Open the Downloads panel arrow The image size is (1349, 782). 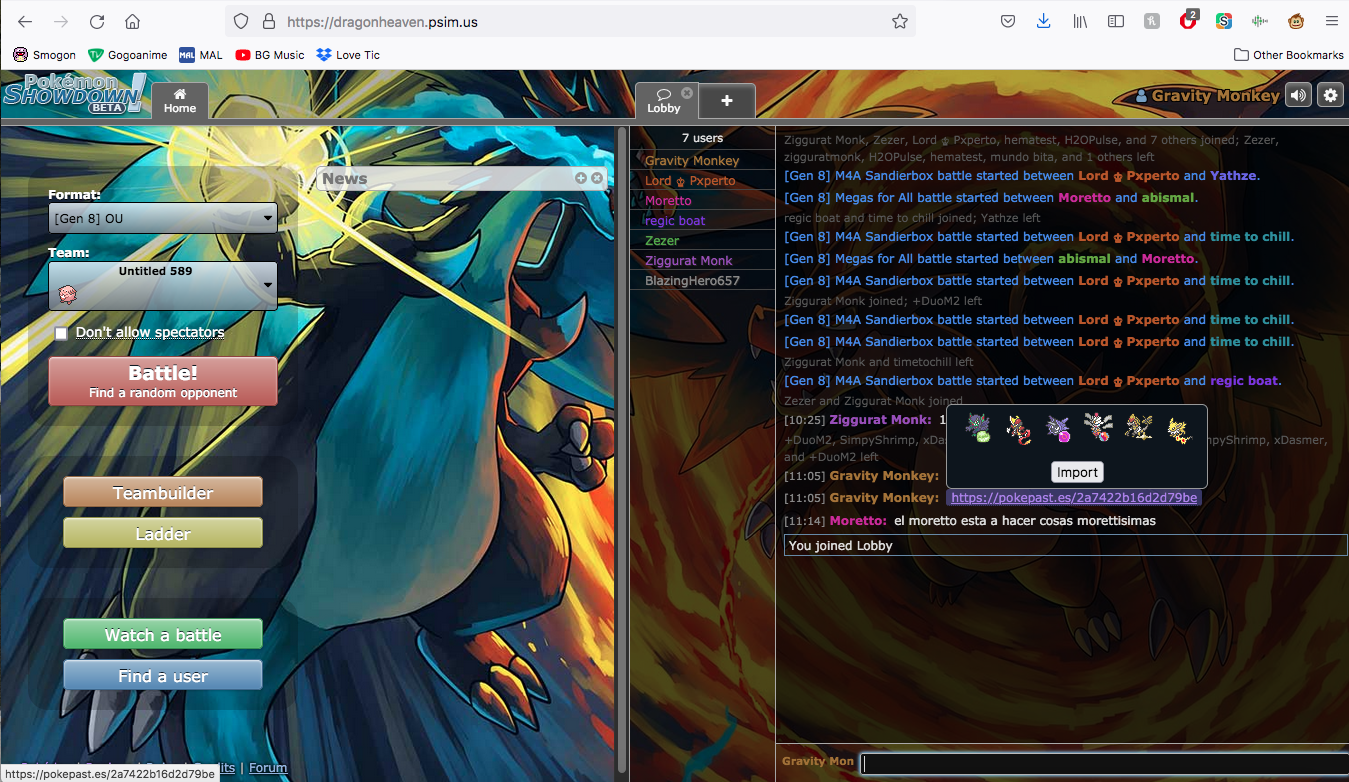(x=1043, y=21)
